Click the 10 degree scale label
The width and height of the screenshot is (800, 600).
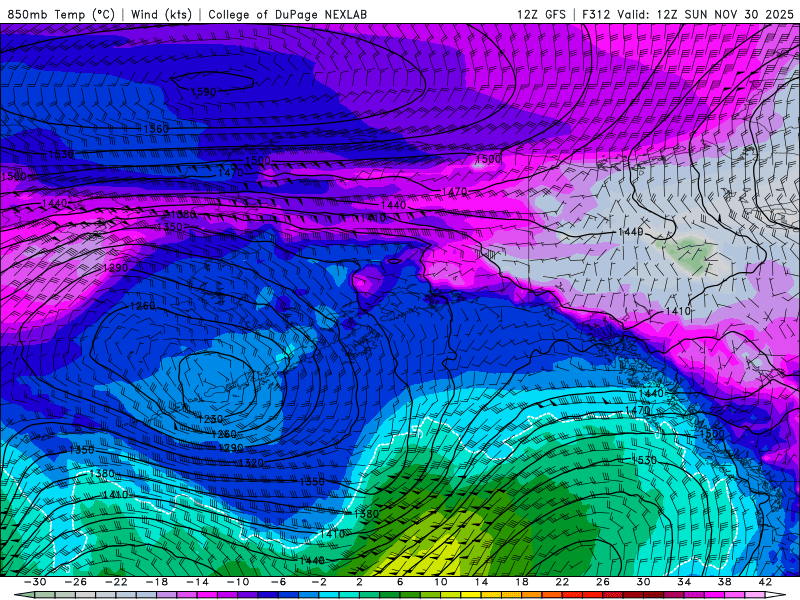pos(440,582)
